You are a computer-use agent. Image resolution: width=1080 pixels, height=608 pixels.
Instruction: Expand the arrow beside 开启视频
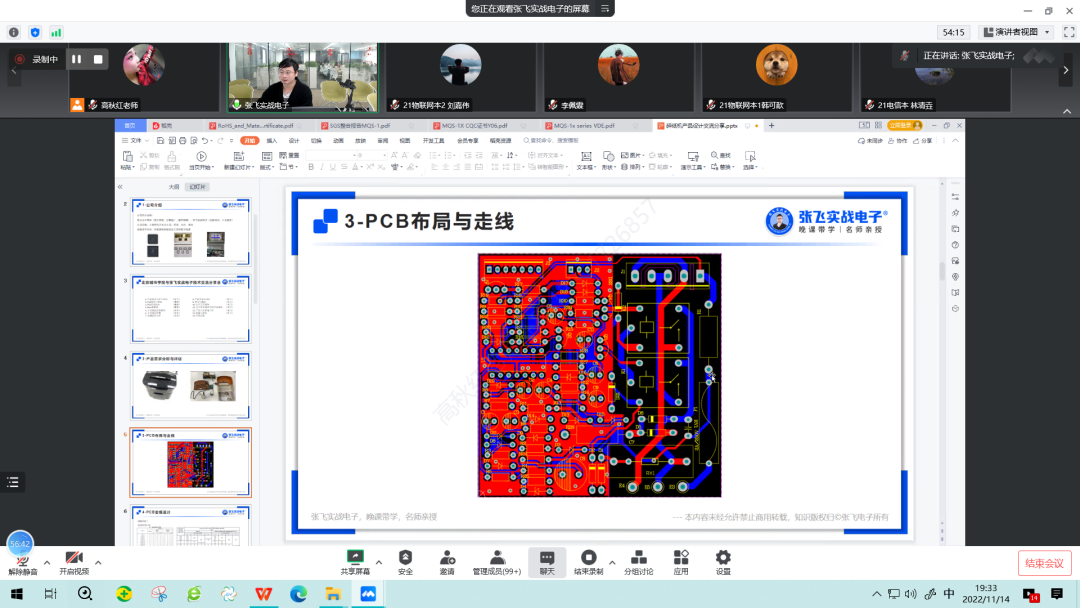click(x=98, y=564)
